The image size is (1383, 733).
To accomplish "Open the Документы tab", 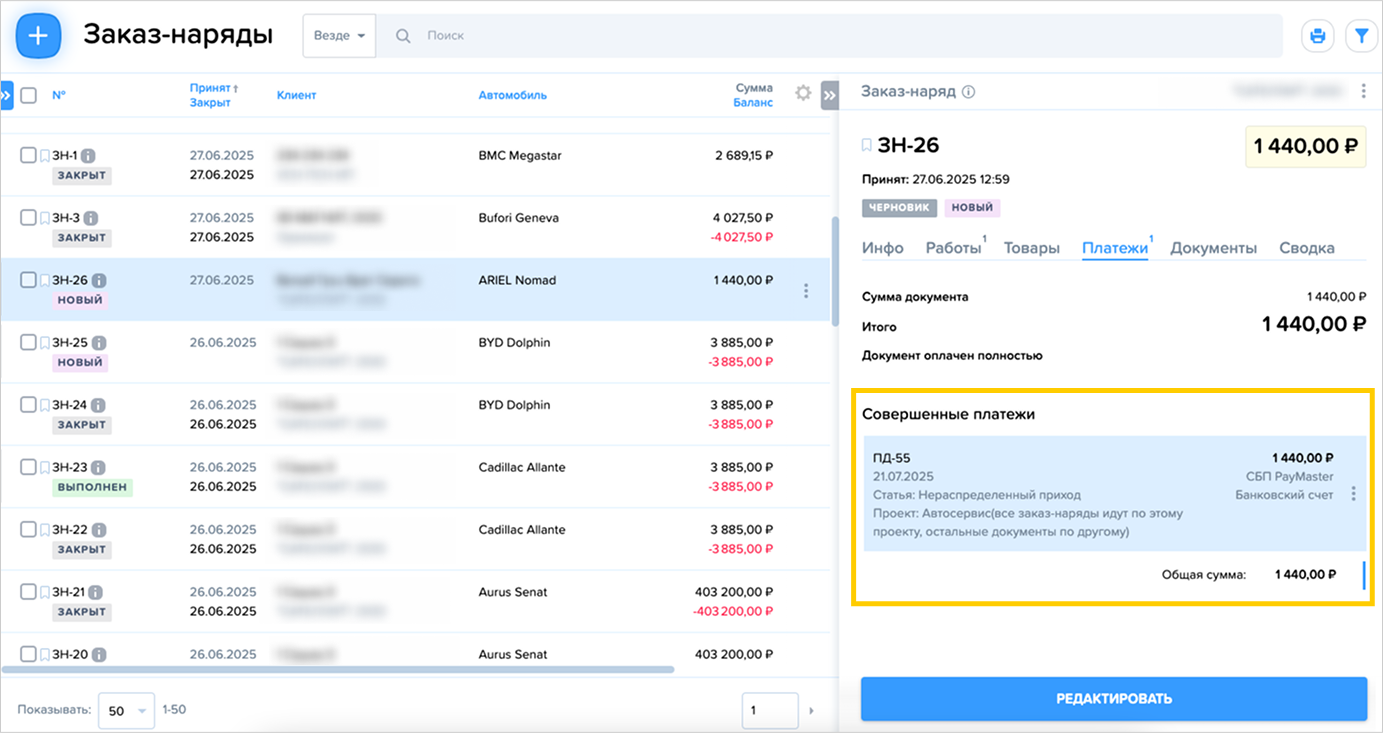I will [x=1213, y=248].
